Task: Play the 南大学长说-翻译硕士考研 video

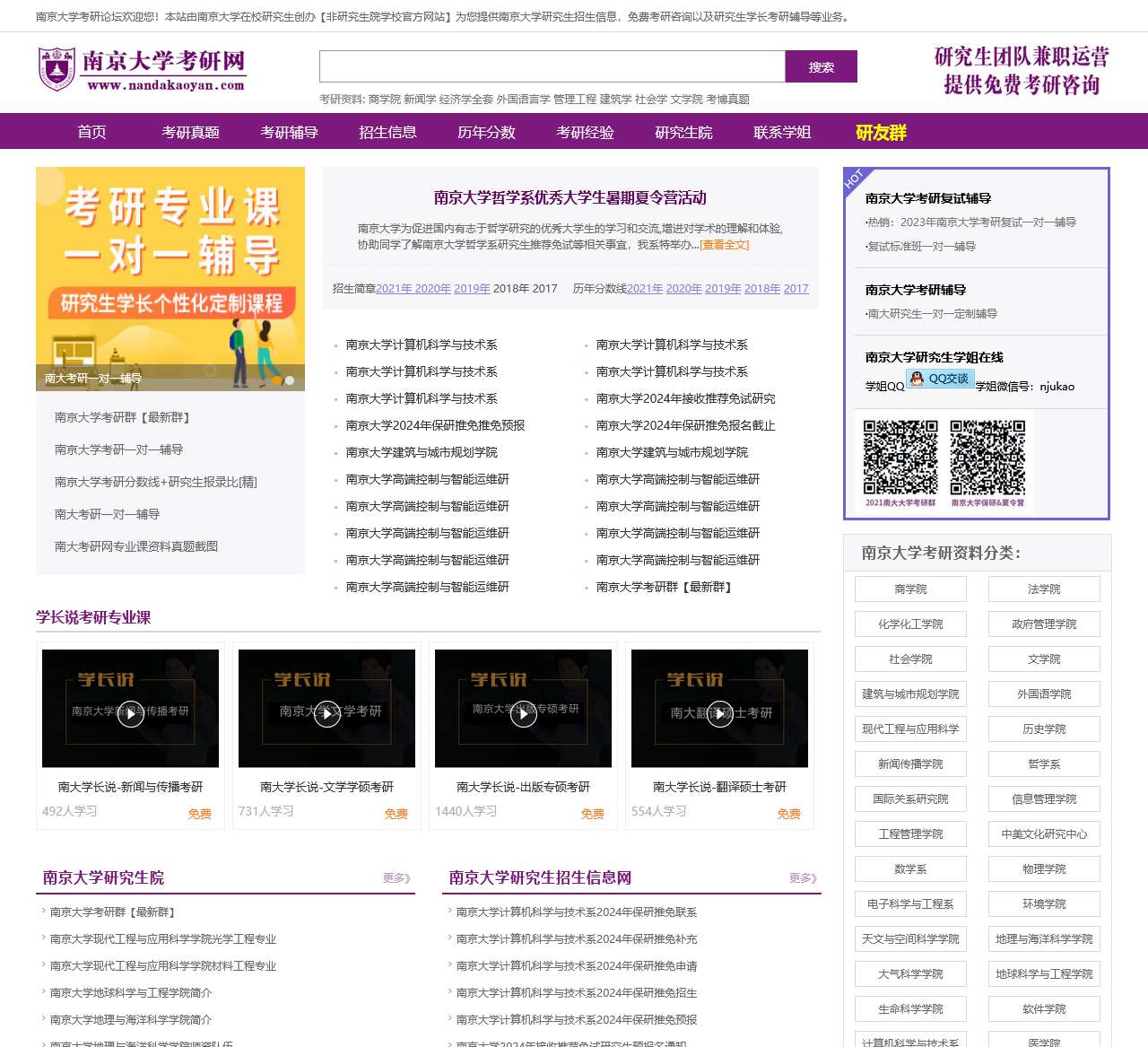Action: (719, 714)
